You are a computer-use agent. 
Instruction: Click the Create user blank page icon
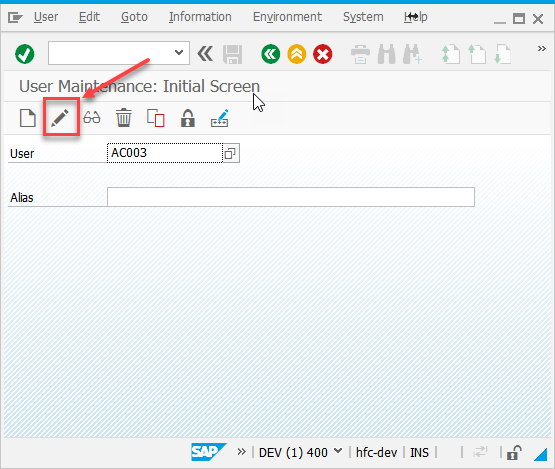(x=28, y=118)
